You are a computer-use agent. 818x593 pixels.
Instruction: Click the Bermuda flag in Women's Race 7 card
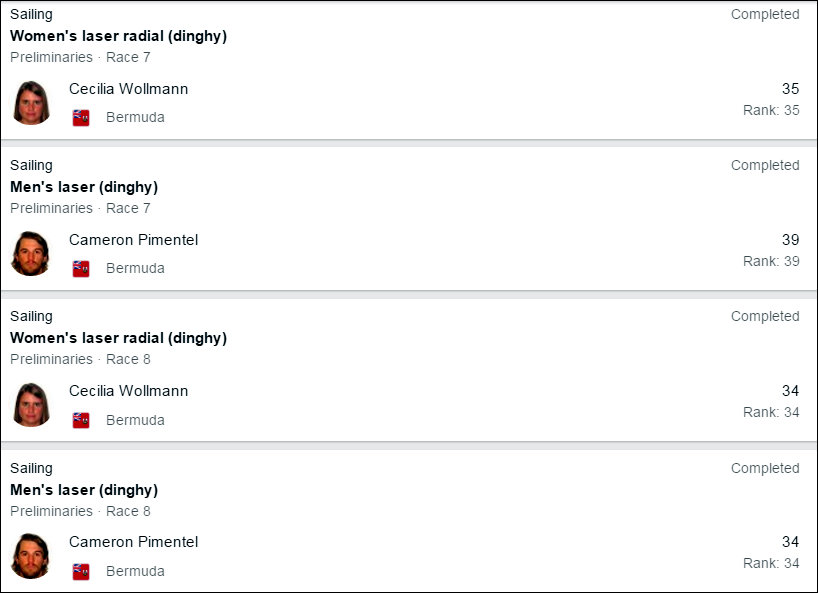[81, 118]
